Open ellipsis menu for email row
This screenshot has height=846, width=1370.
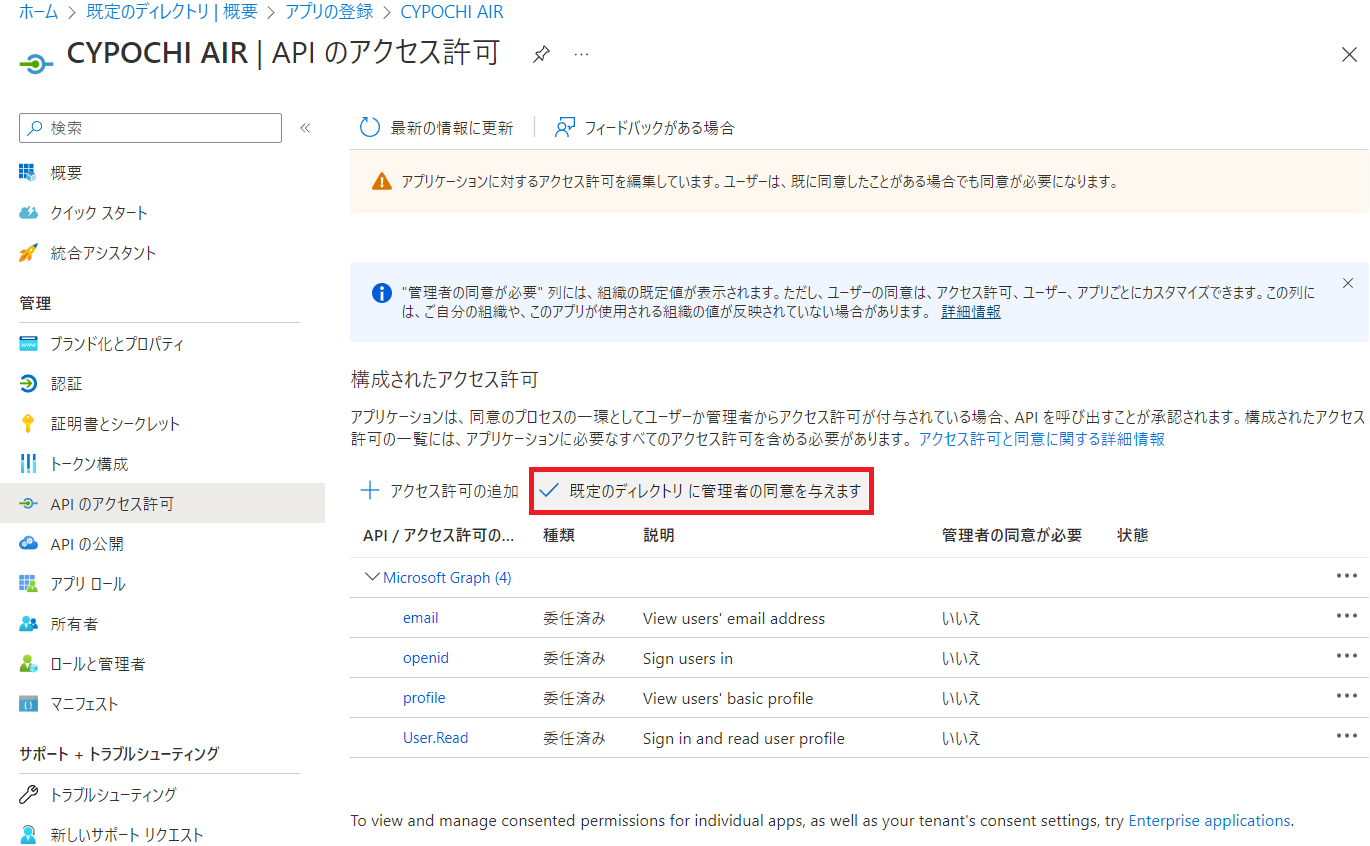pyautogui.click(x=1347, y=616)
